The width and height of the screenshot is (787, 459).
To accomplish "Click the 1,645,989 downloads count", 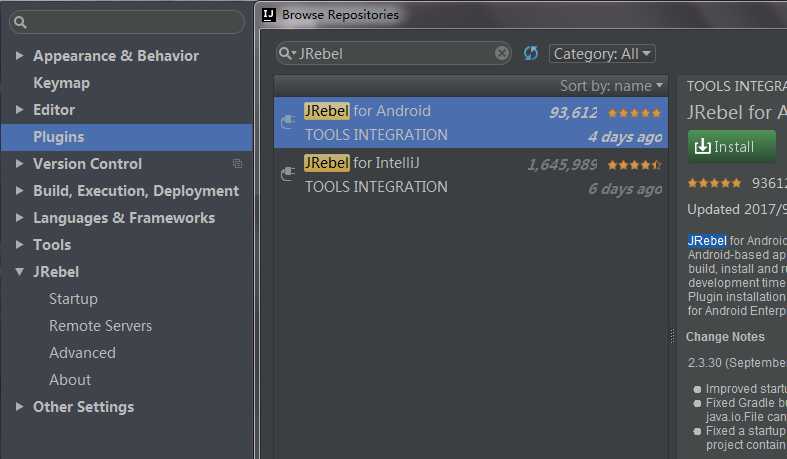I will [x=562, y=165].
